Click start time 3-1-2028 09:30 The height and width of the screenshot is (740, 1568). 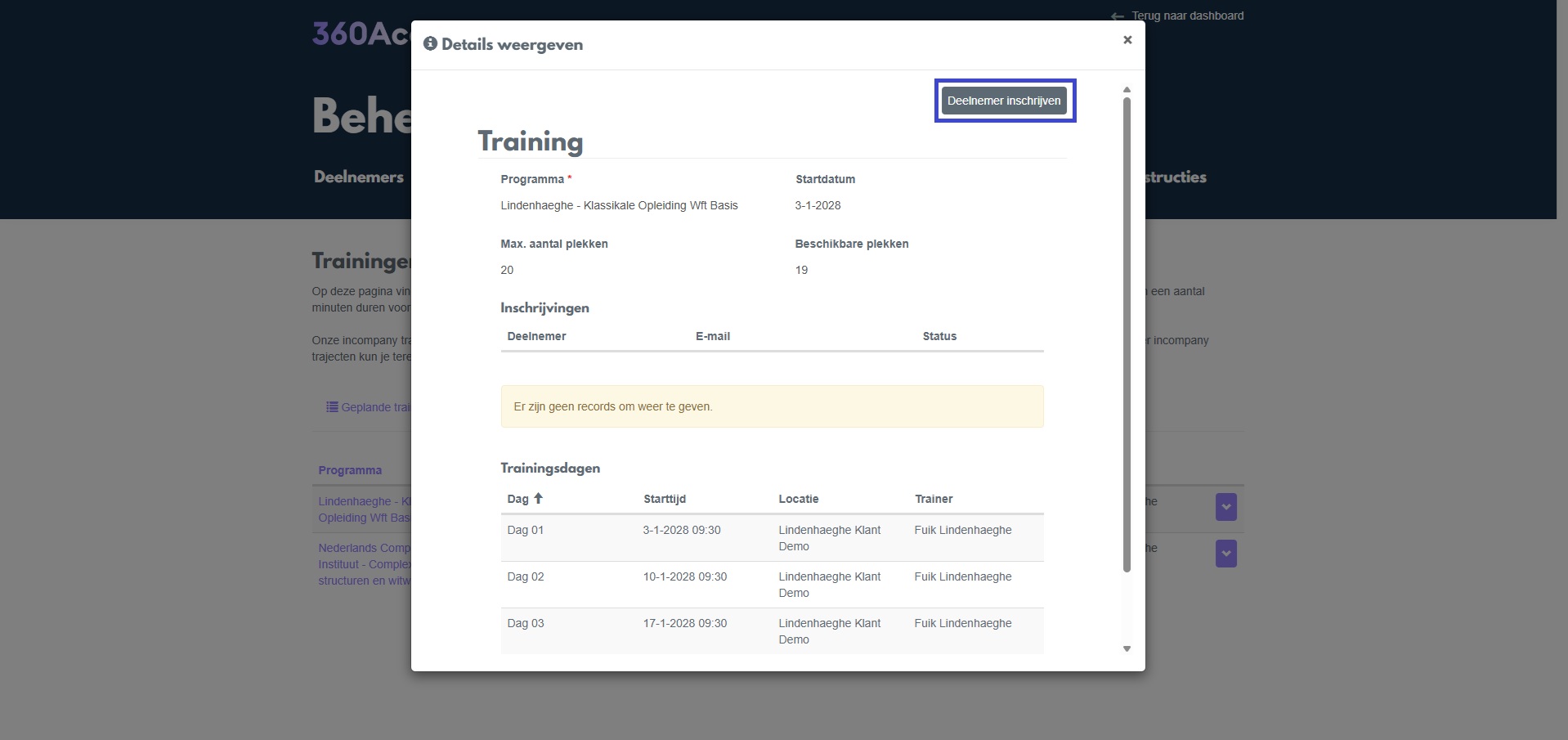[x=682, y=530]
